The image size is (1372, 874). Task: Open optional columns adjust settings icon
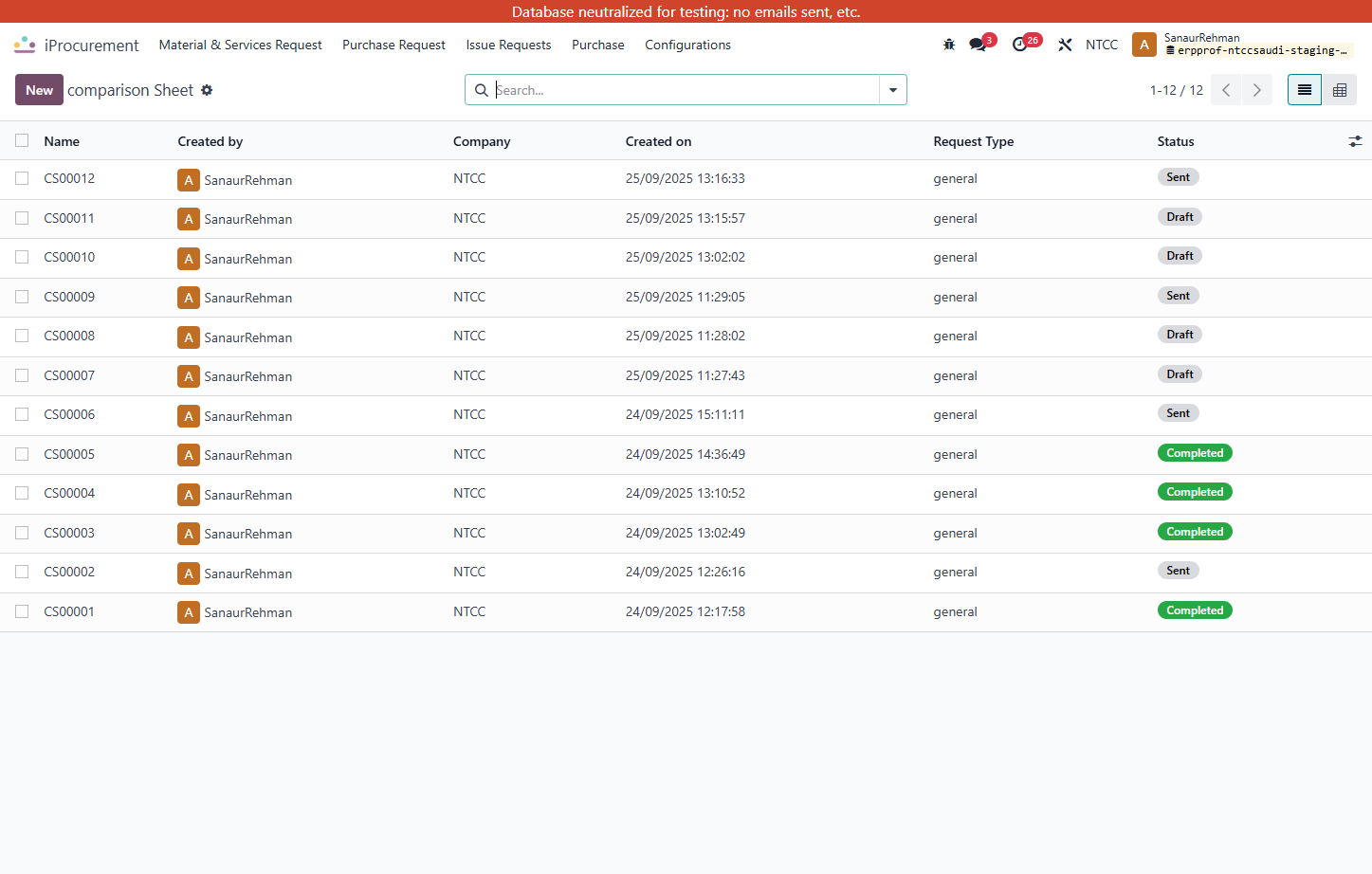point(1355,141)
